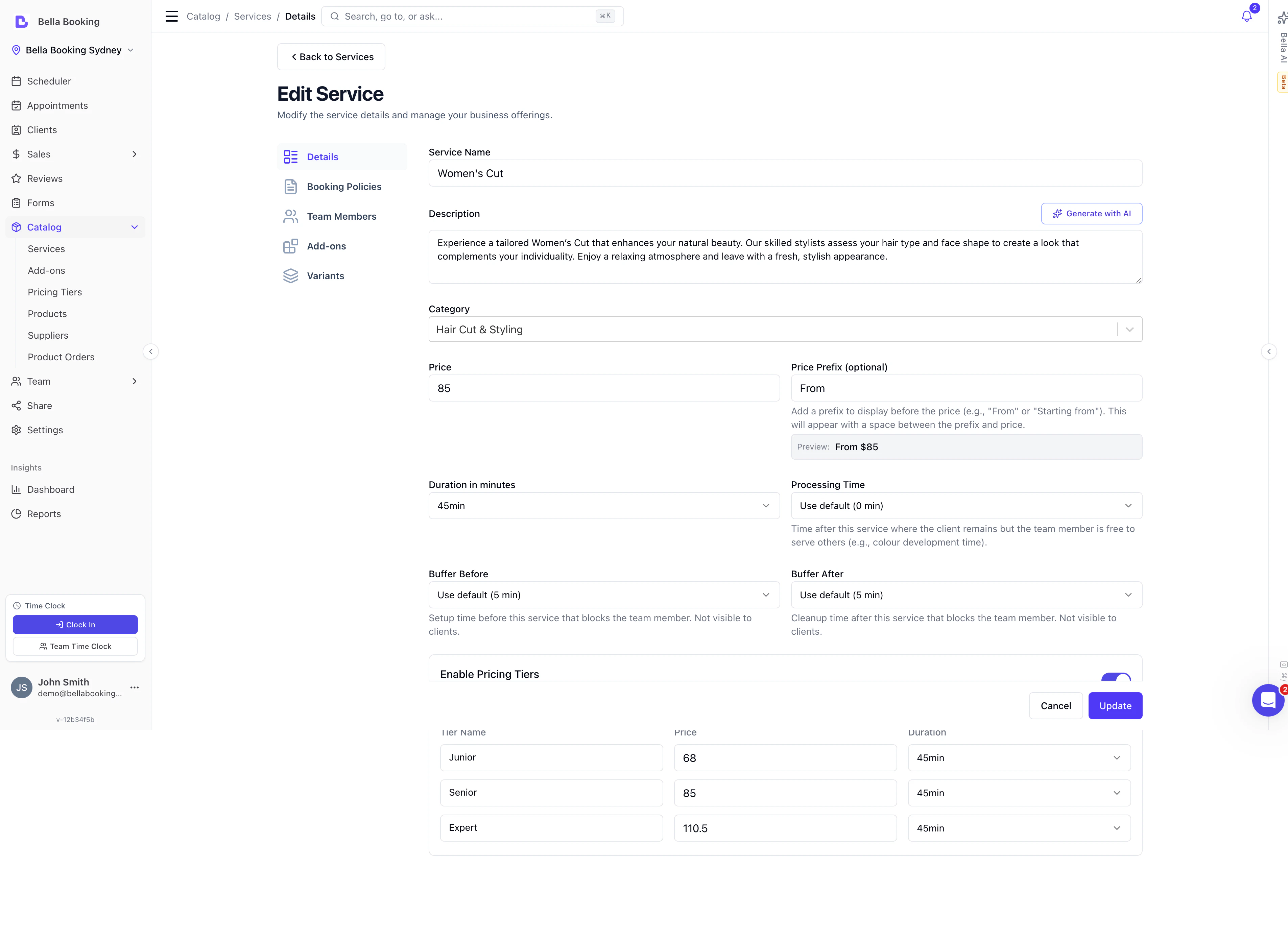
Task: Open the Dashboard under Insights
Action: tap(50, 489)
